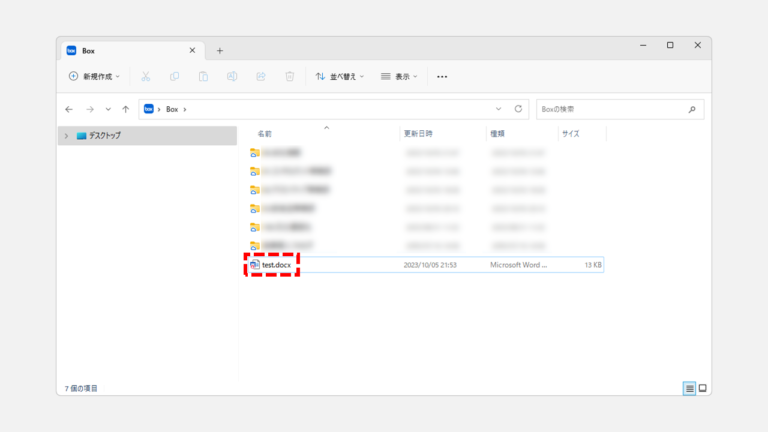
Task: Click the search magnifier icon
Action: point(692,109)
